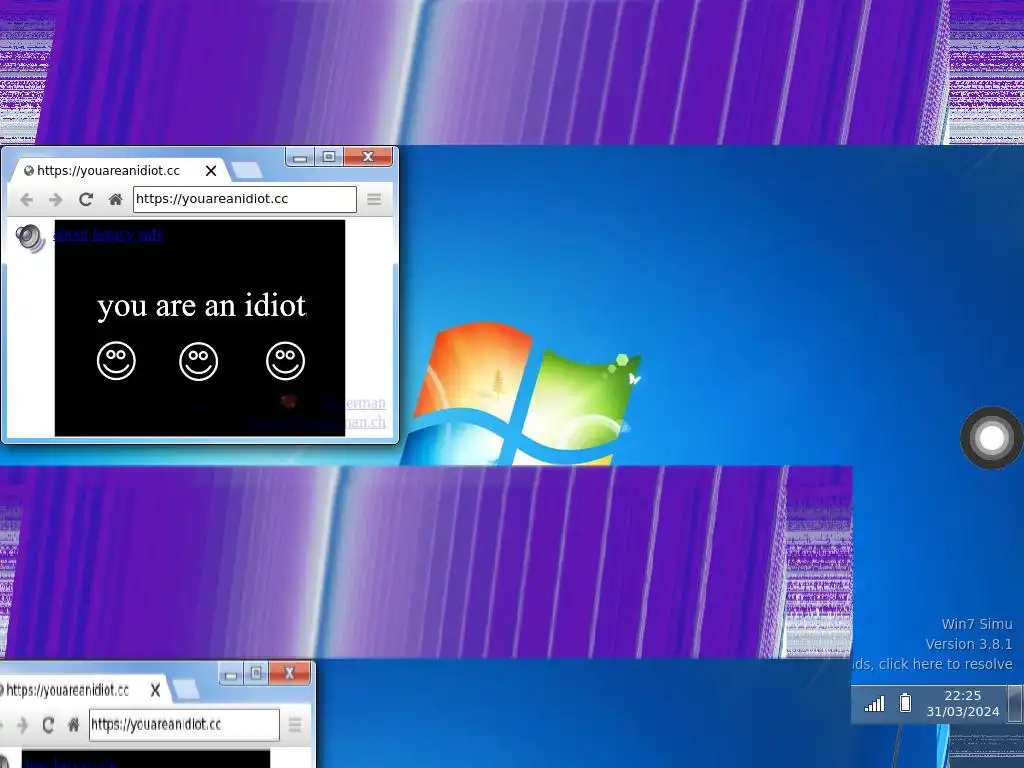Open a new tab in the lower browser window
The image size is (1024, 768).
(186, 690)
